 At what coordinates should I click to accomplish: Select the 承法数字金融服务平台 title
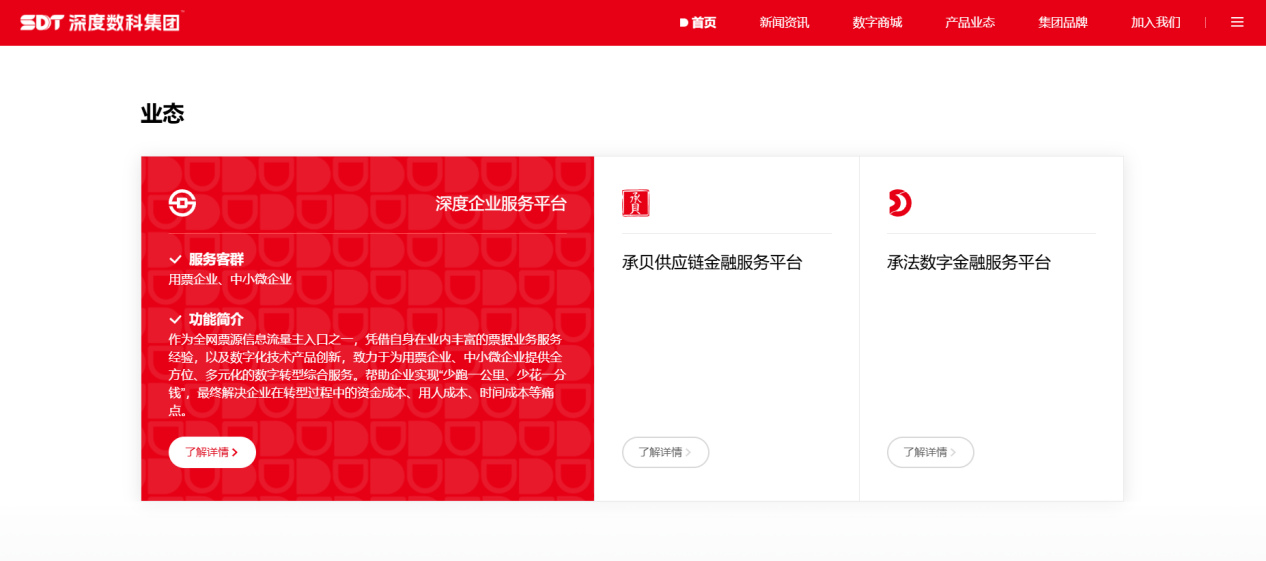(969, 263)
